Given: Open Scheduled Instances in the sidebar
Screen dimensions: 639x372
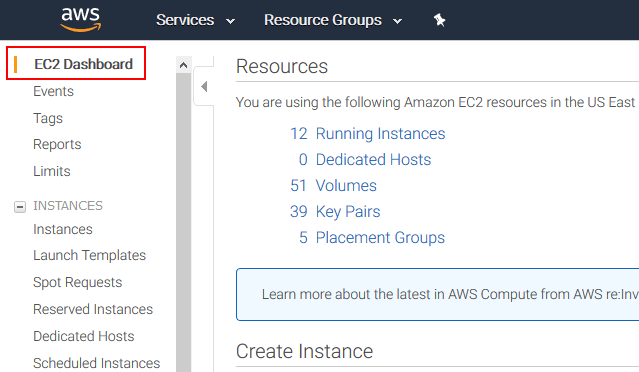Looking at the screenshot, I should pyautogui.click(x=97, y=363).
